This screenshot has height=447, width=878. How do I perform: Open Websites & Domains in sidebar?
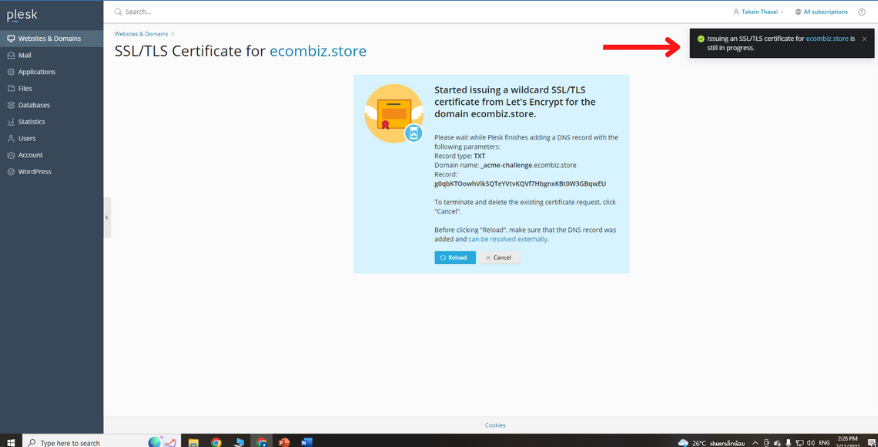click(52, 39)
